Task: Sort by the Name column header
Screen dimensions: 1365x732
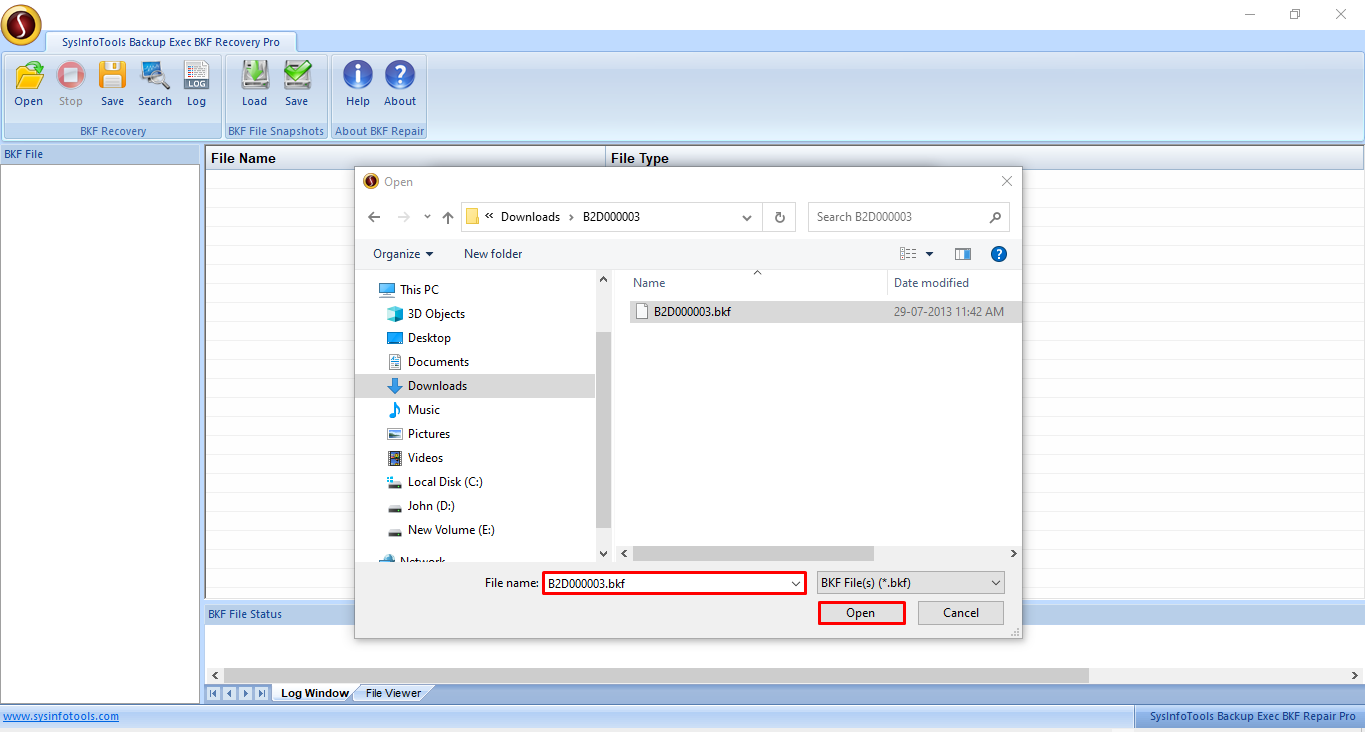Action: [x=756, y=283]
